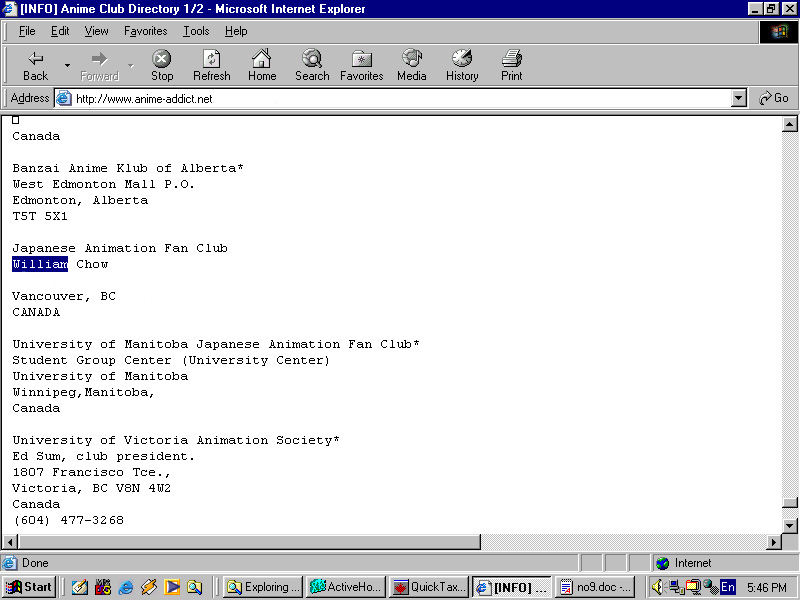Click the uppercase CANADA text
Screen dimensions: 800x600
tap(36, 312)
